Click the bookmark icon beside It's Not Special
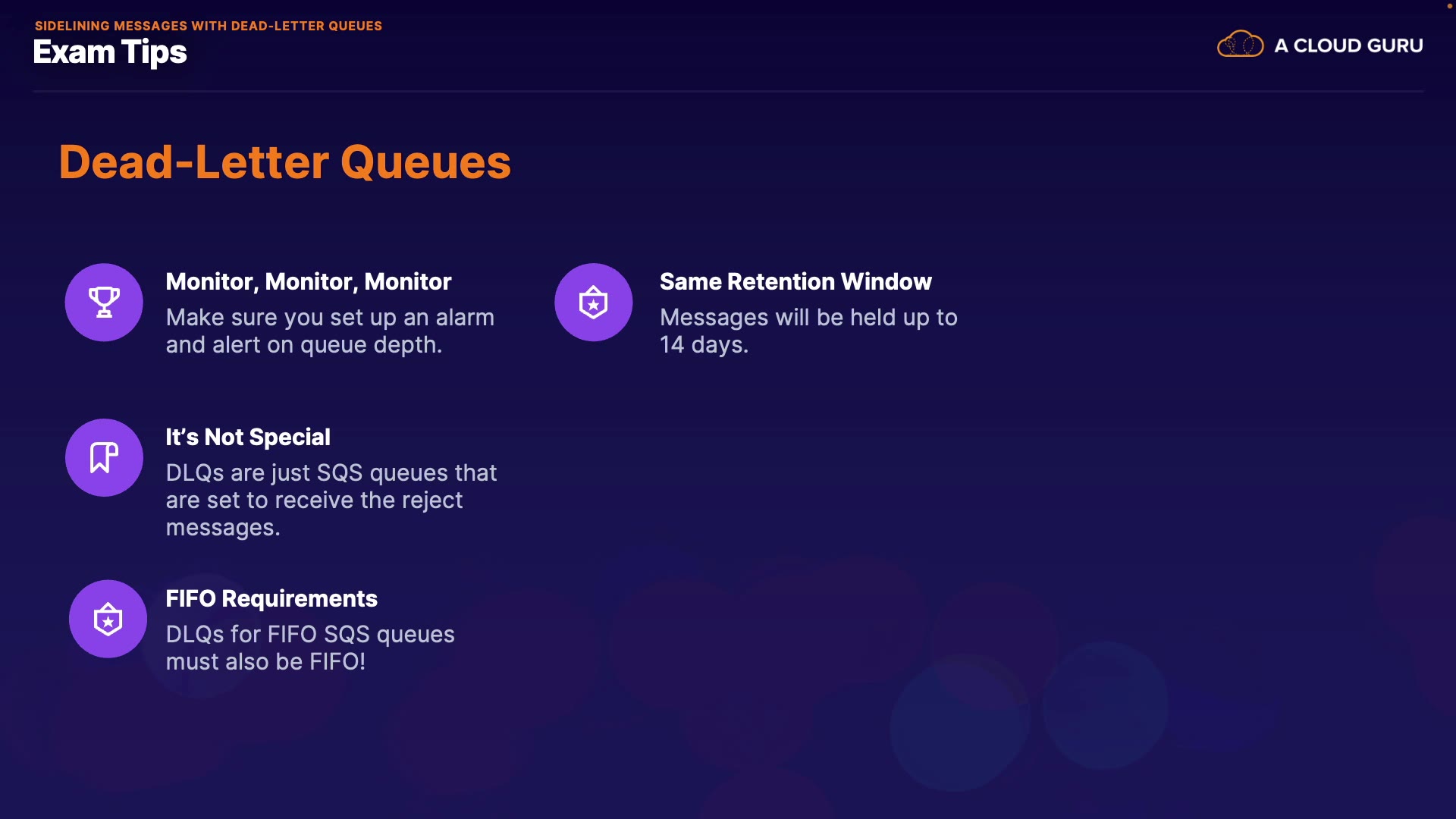 click(x=104, y=458)
